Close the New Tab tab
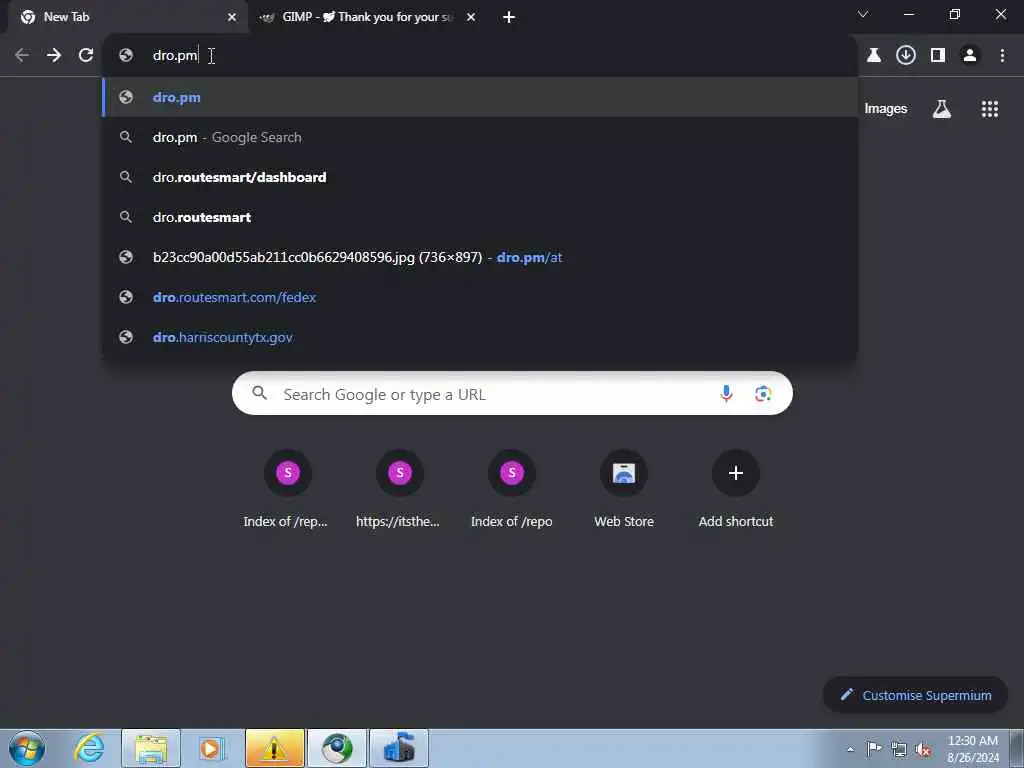The height and width of the screenshot is (768, 1024). pos(232,17)
